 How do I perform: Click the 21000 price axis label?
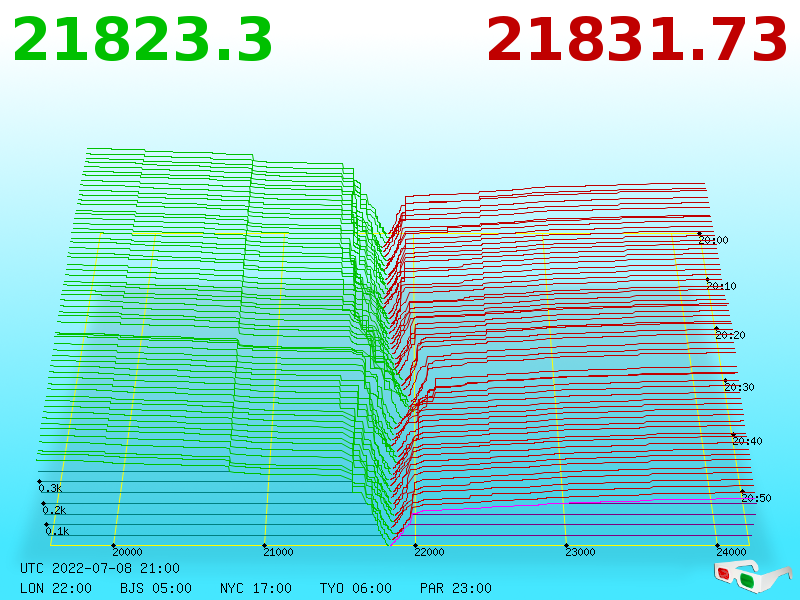[x=278, y=552]
